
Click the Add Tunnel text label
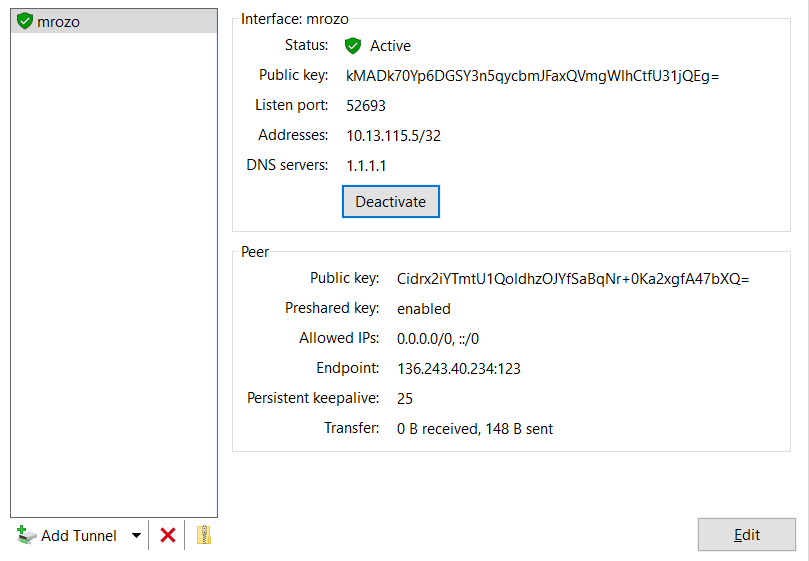[78, 536]
